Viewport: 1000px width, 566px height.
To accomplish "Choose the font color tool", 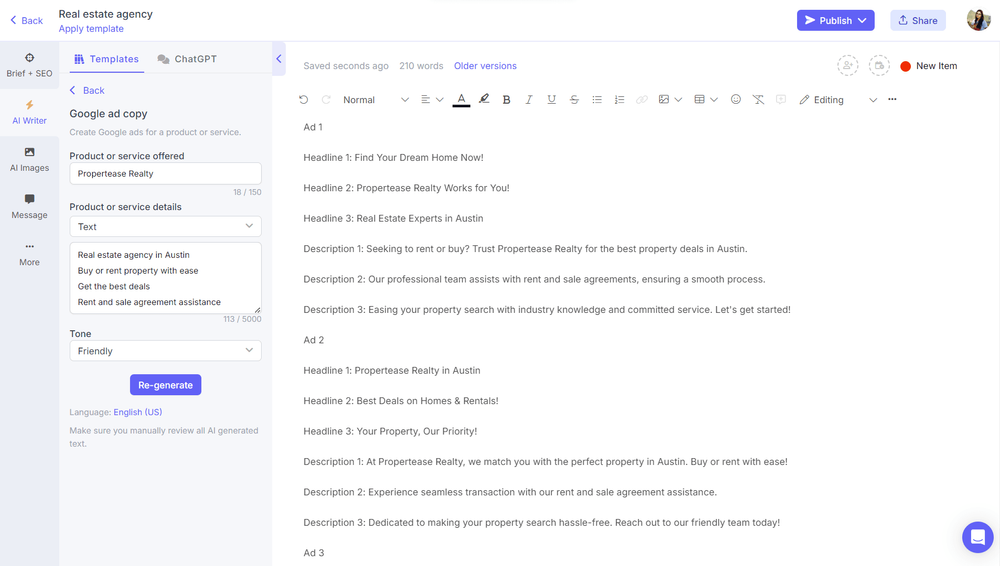I will (x=461, y=100).
